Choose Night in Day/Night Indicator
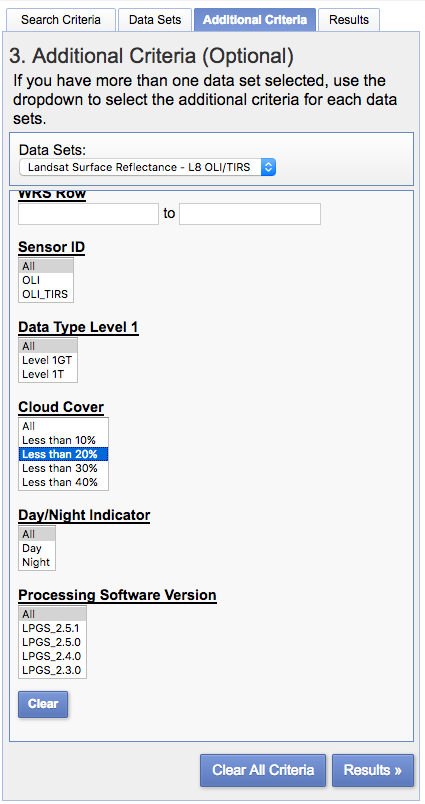The width and height of the screenshot is (425, 804). [36, 562]
